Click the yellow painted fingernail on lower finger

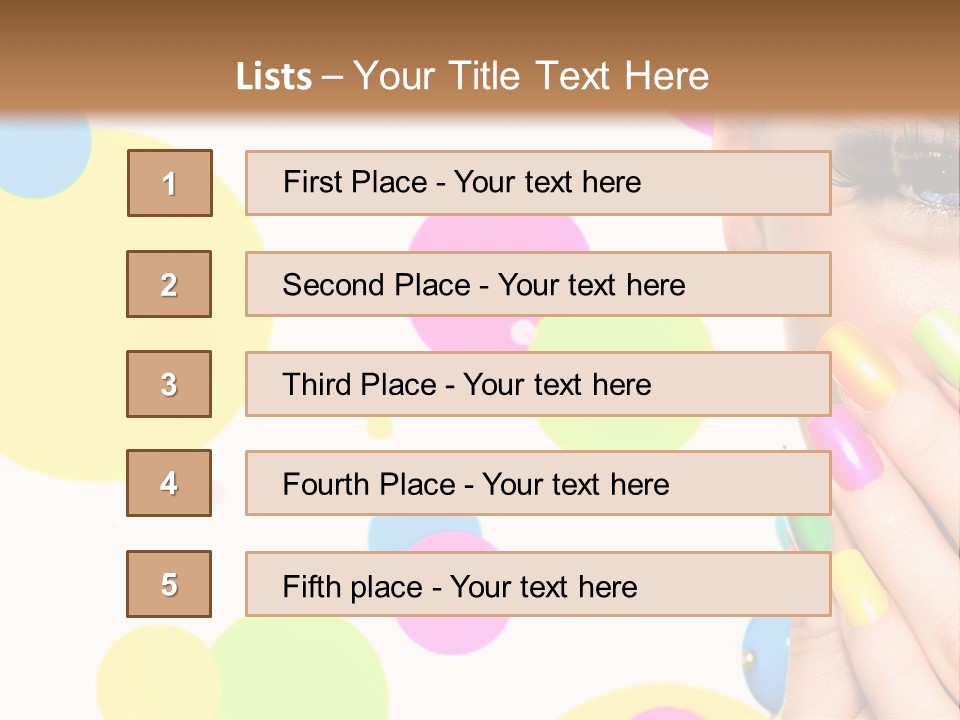click(x=860, y=585)
